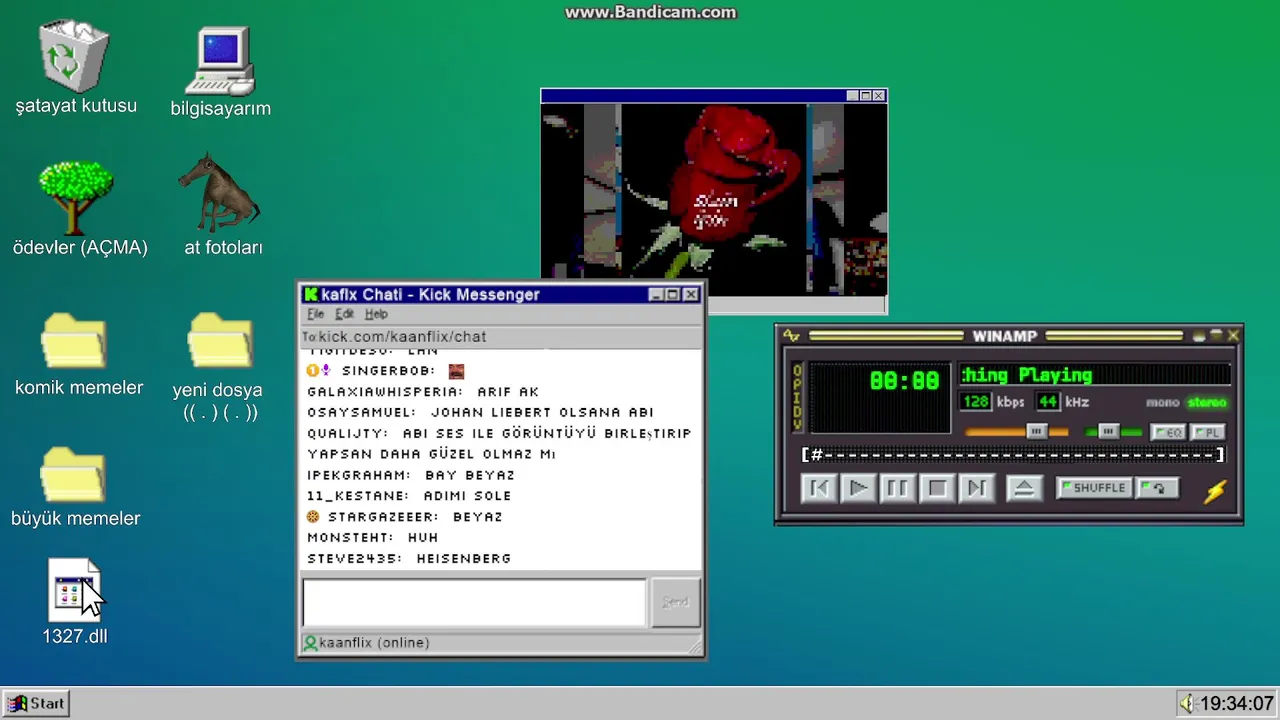The height and width of the screenshot is (720, 1280).
Task: Open the yeni dosya folder
Action: 221,342
